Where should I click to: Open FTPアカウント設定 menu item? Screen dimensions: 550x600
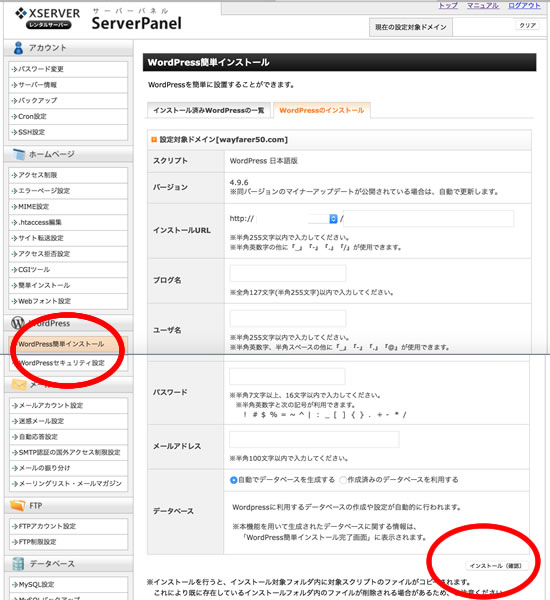point(68,527)
